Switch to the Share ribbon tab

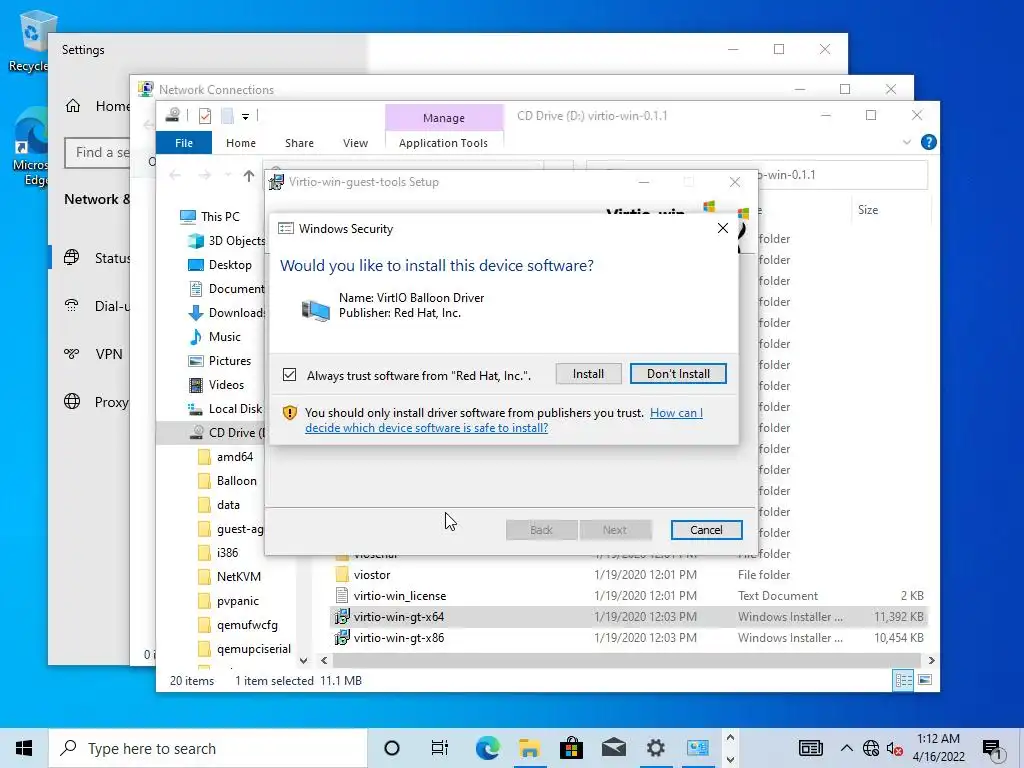(x=299, y=143)
